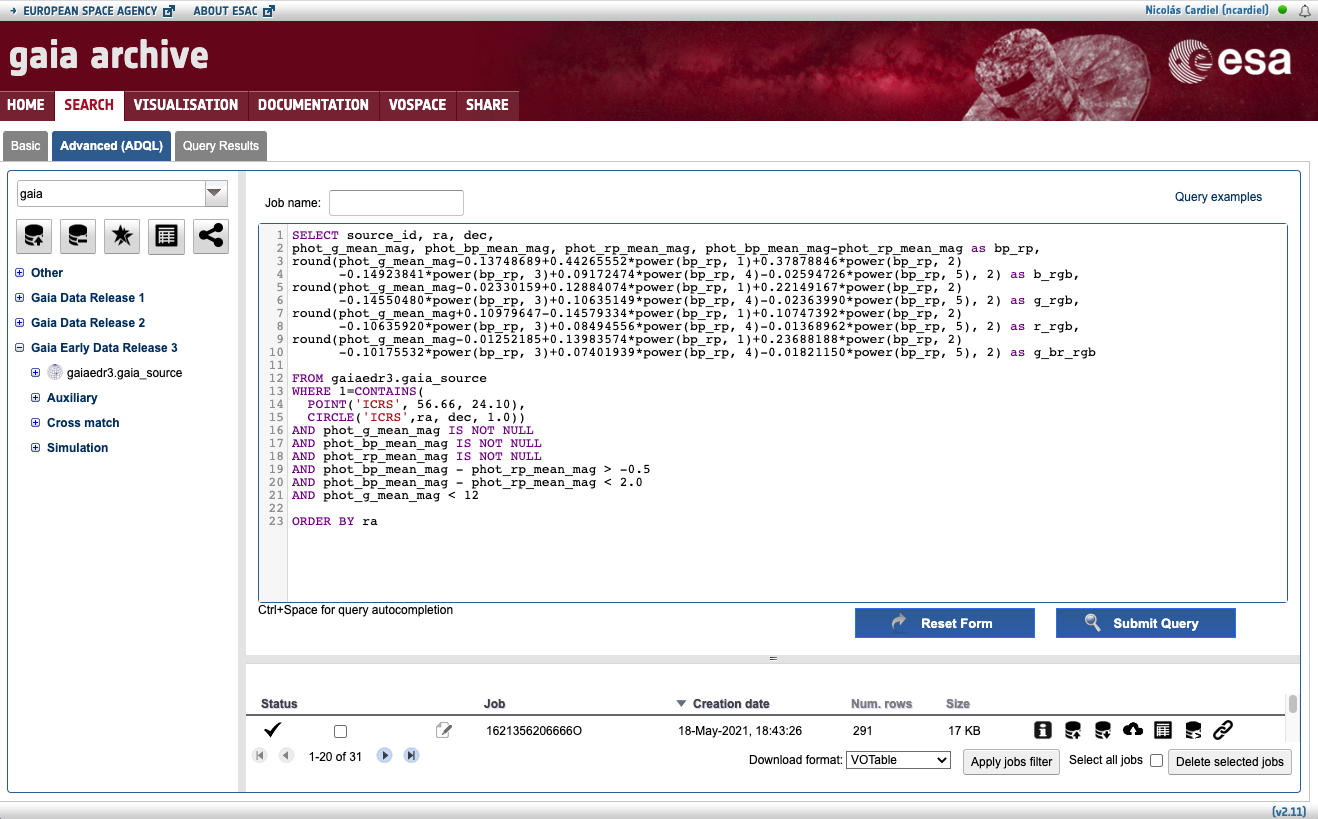The height and width of the screenshot is (819, 1318).
Task: Expand the Auxiliary tree node
Action: click(x=36, y=398)
